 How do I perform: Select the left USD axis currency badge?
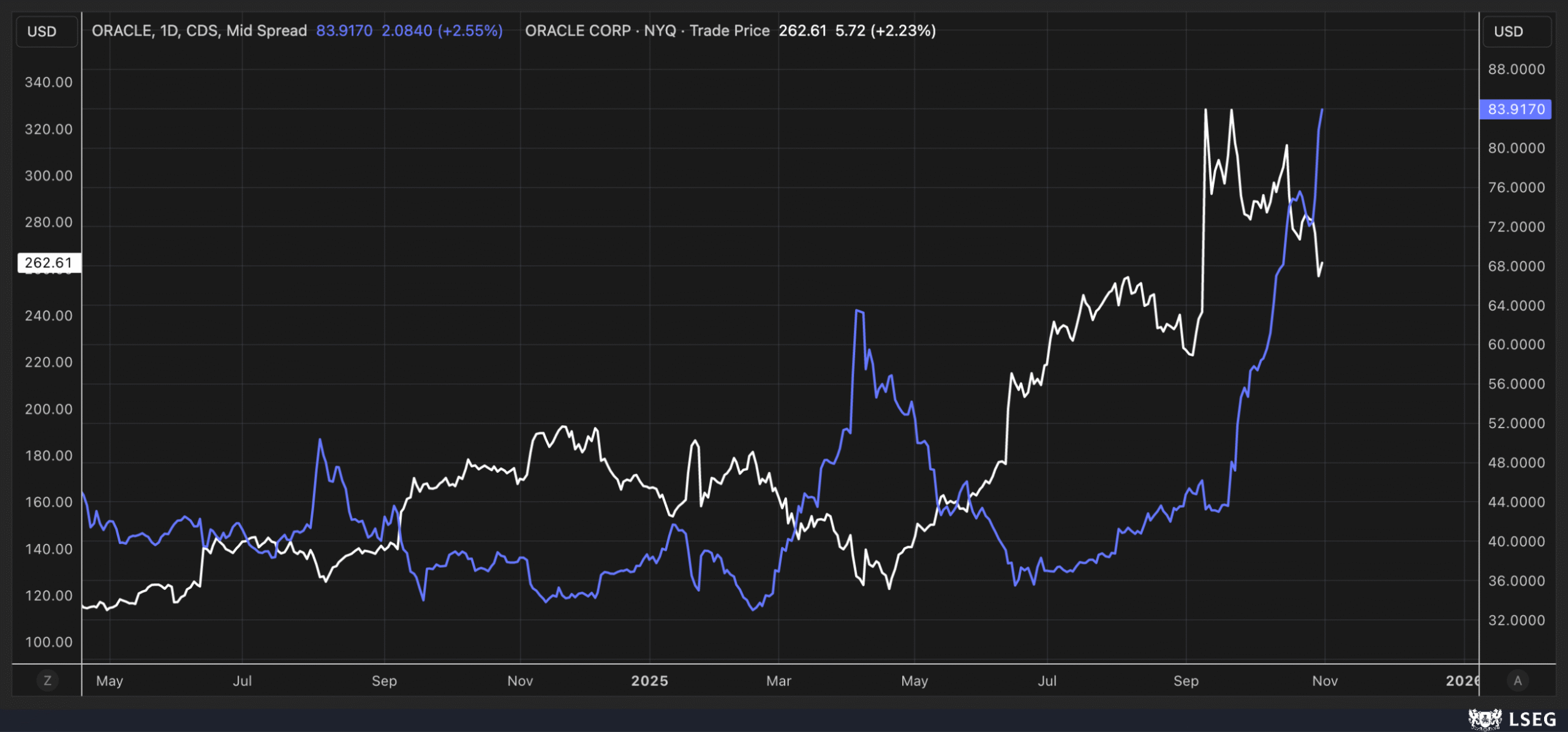pos(47,31)
